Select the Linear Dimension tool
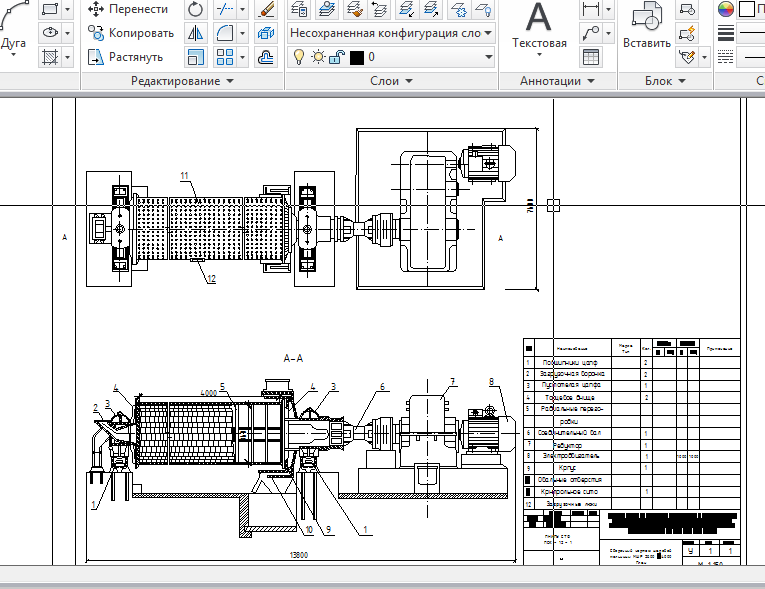The height and width of the screenshot is (589, 765). (x=591, y=9)
